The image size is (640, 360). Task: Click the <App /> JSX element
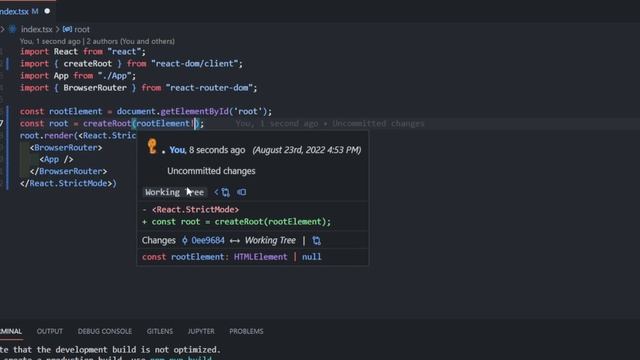[56, 160]
